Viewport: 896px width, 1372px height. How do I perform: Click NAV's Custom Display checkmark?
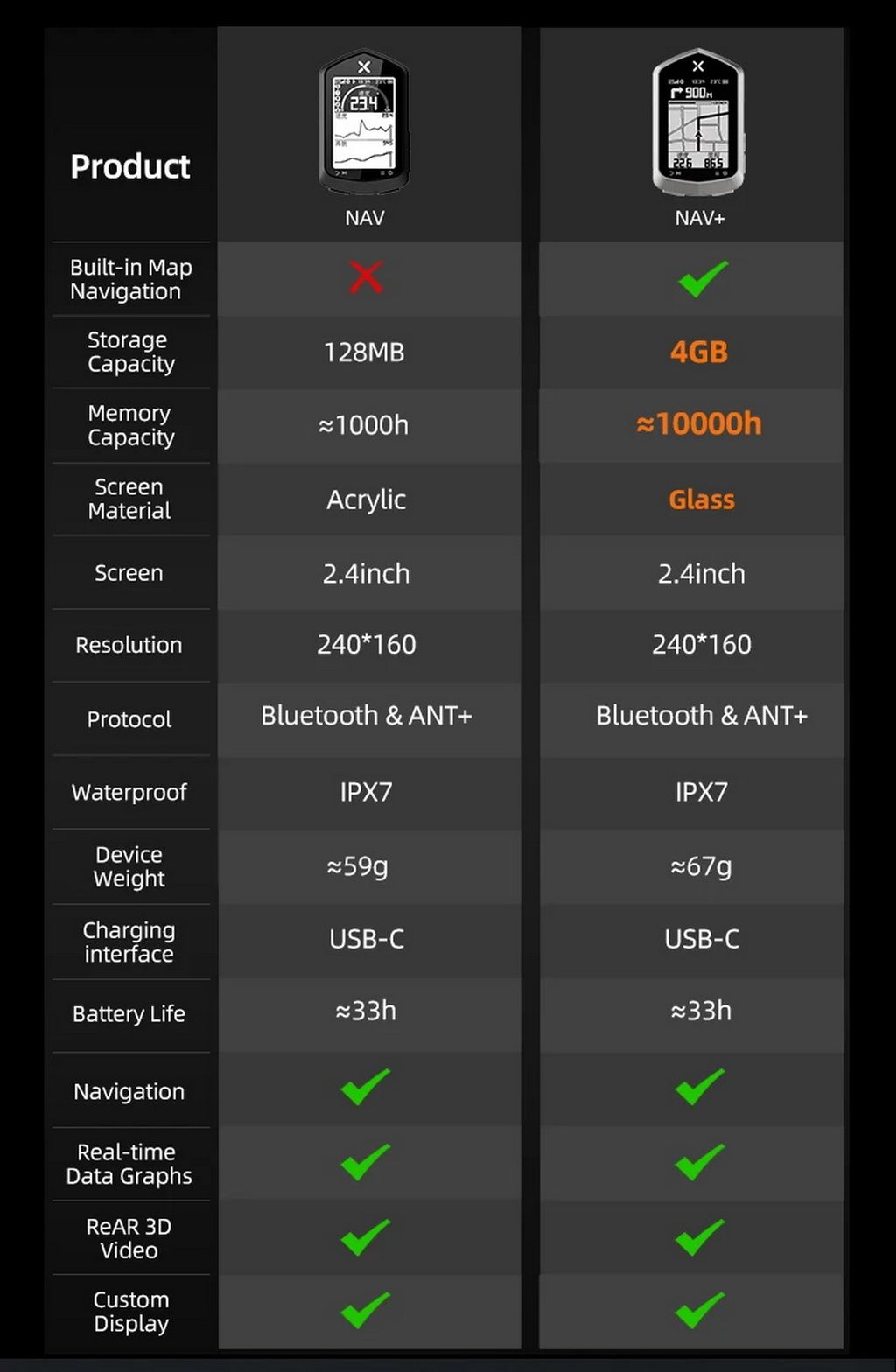pyautogui.click(x=365, y=1311)
